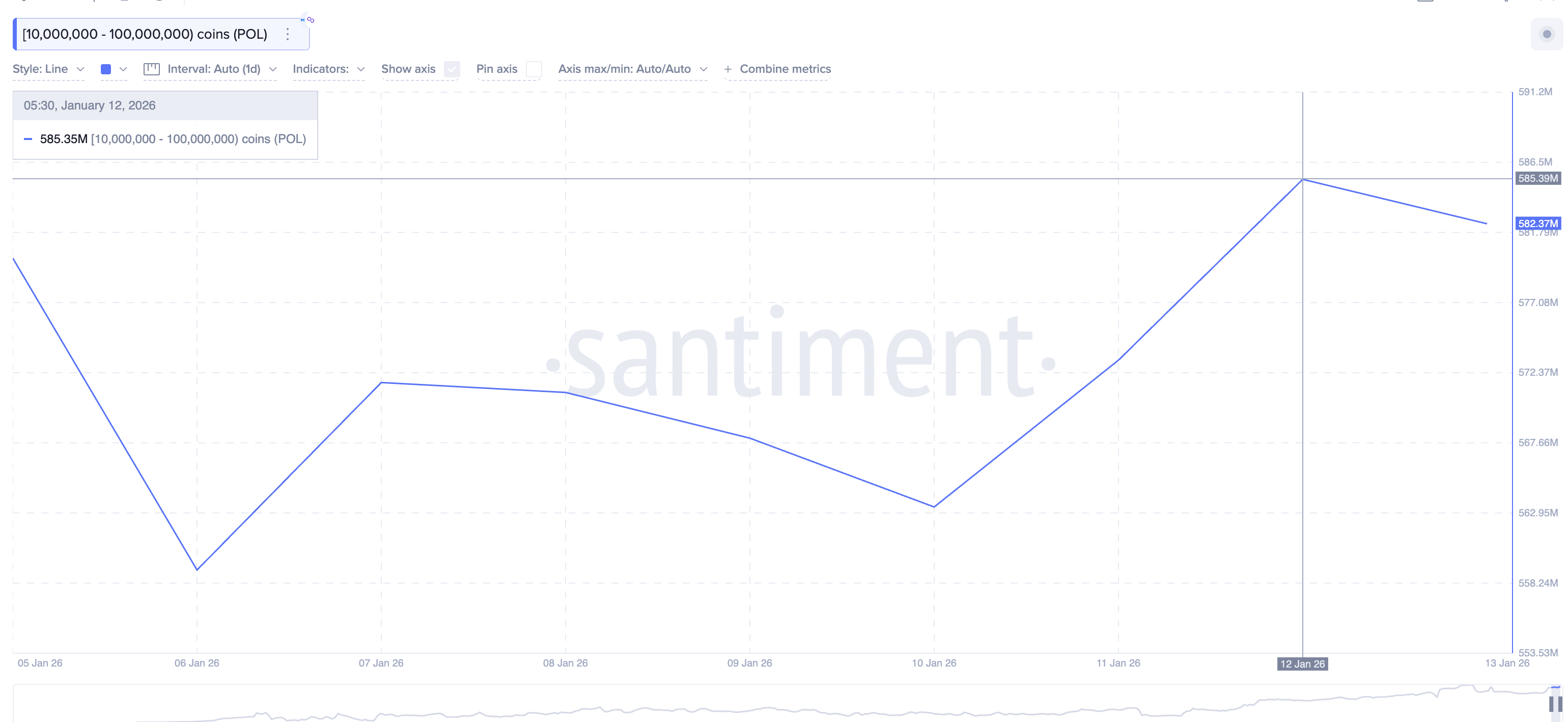Viewport: 1568px width, 722px height.
Task: Open the three-dot metric options menu
Action: pos(288,34)
